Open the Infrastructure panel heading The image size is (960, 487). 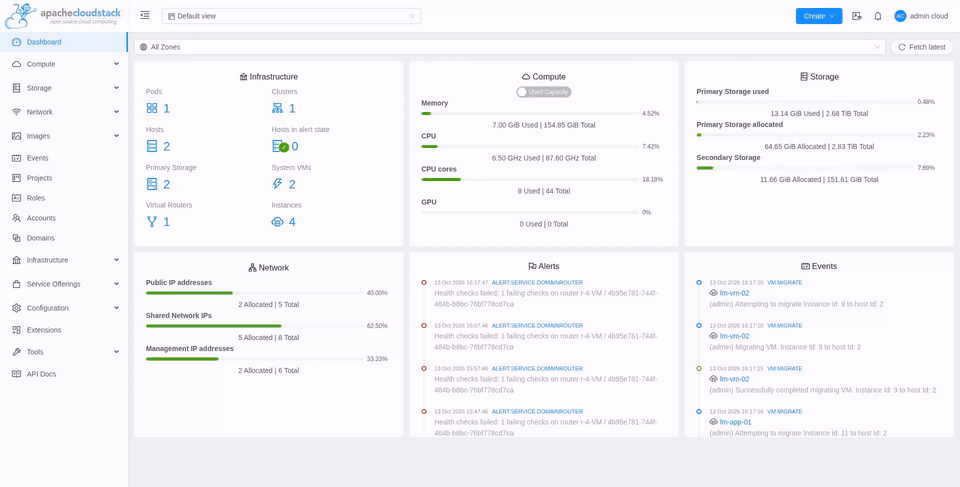269,77
